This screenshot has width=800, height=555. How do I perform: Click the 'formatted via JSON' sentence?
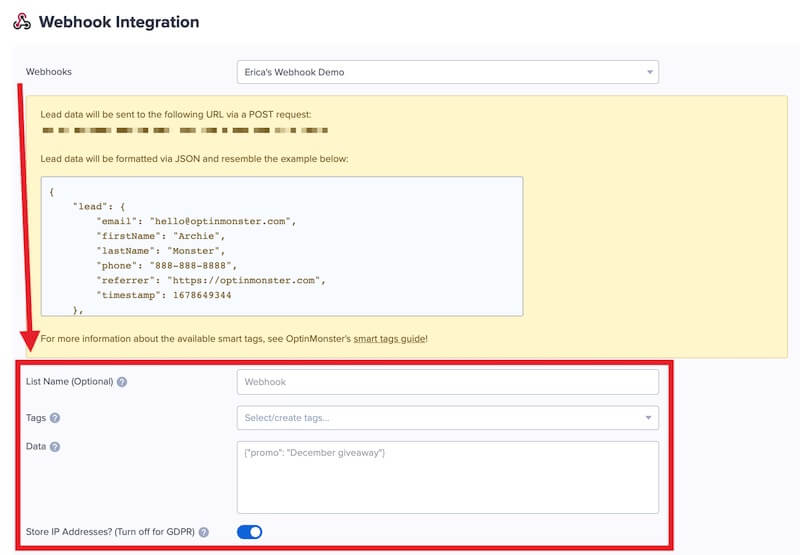click(194, 159)
